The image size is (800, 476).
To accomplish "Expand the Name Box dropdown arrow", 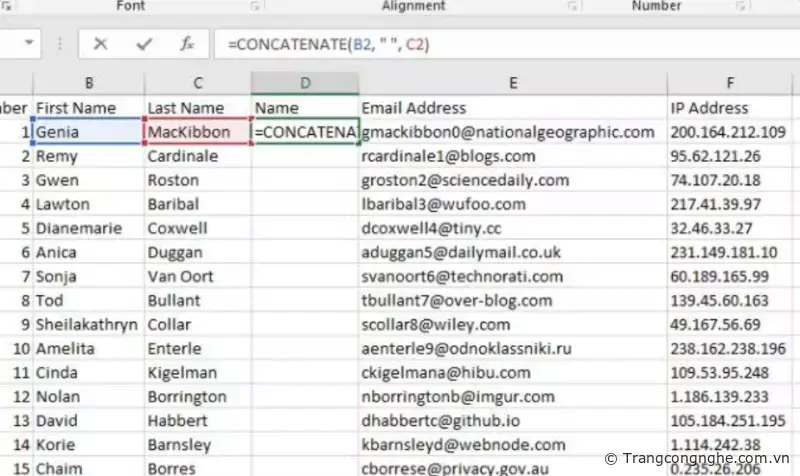I will 29,44.
